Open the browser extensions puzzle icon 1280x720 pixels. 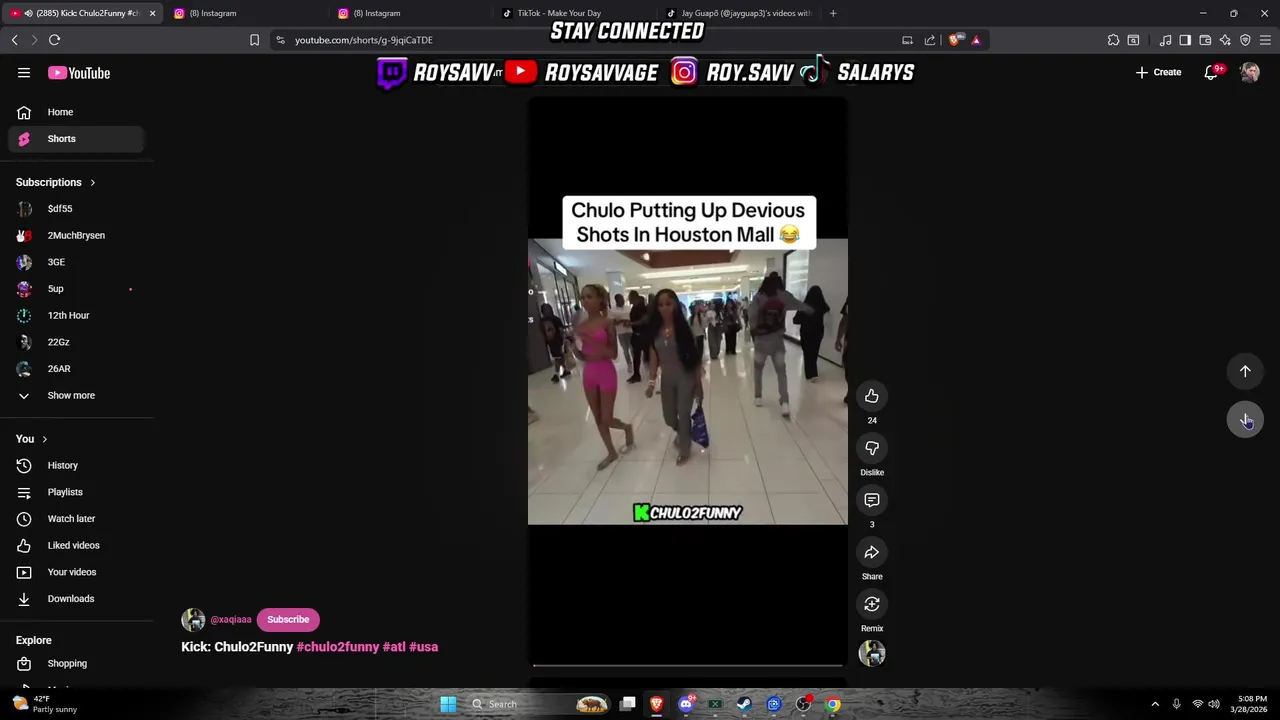pyautogui.click(x=1113, y=40)
